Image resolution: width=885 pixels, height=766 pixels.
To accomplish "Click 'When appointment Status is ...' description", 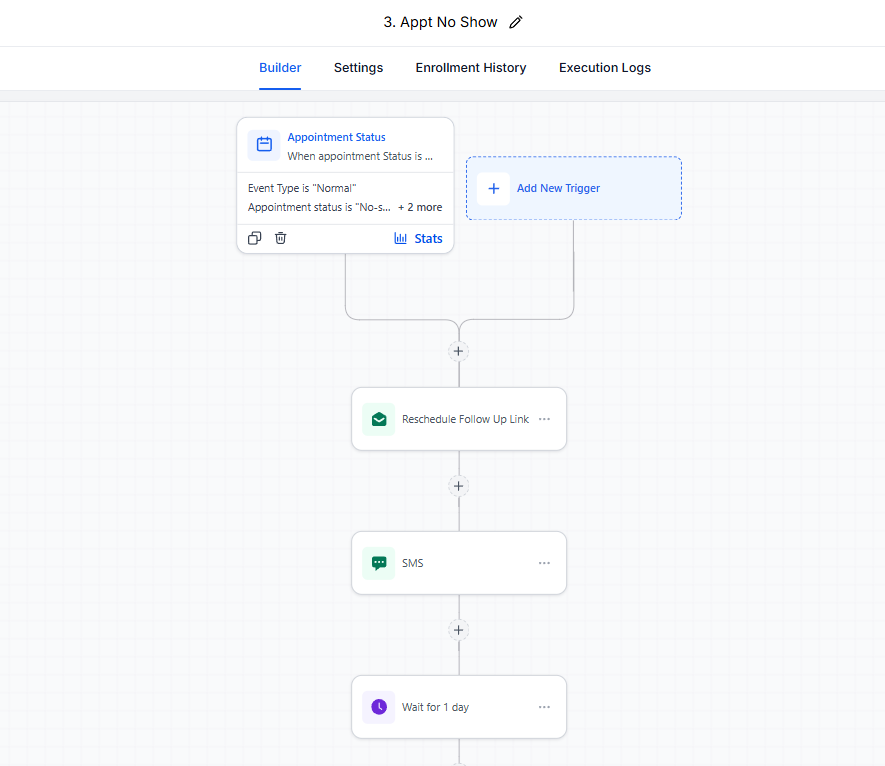I will click(x=360, y=156).
